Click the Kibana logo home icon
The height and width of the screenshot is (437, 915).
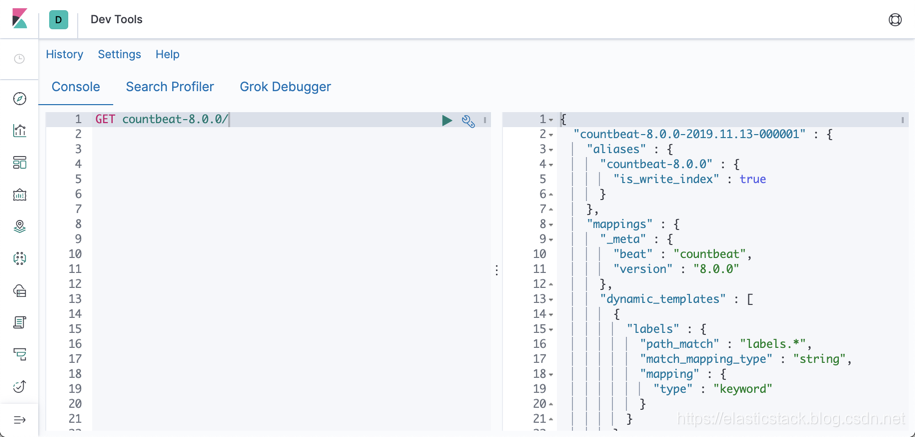click(19, 19)
